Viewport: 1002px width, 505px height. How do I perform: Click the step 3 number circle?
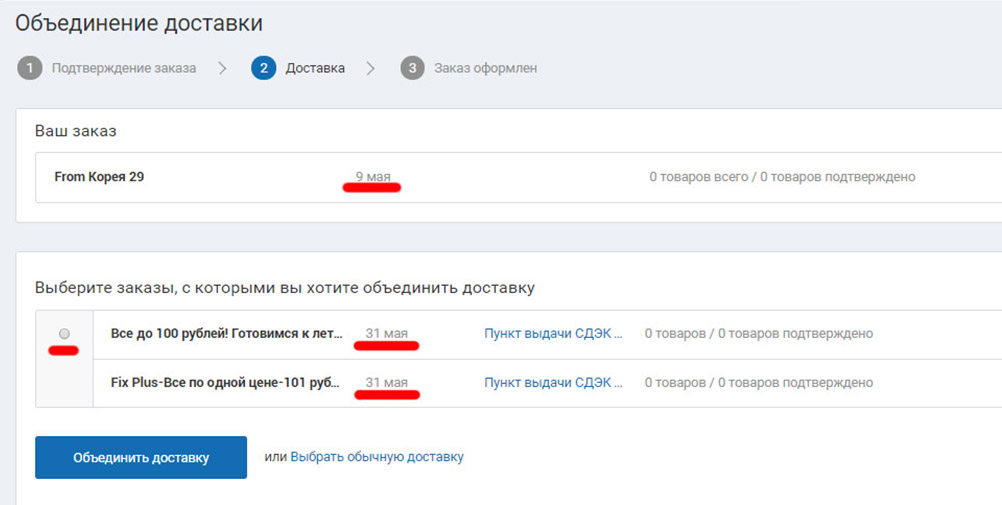point(412,69)
